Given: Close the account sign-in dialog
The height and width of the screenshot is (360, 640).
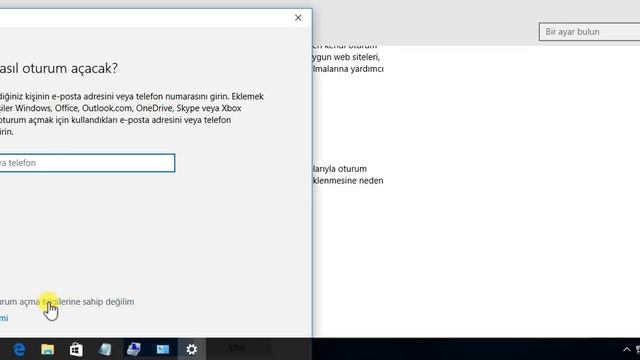Looking at the screenshot, I should pos(298,18).
